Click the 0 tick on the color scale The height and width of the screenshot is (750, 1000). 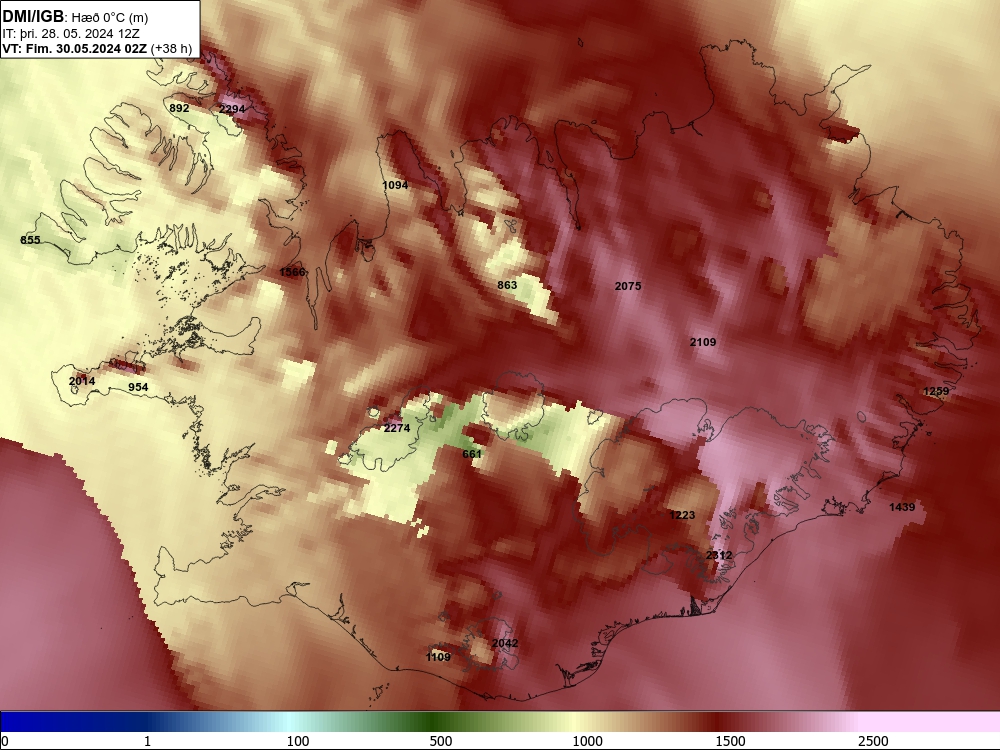coord(4,741)
